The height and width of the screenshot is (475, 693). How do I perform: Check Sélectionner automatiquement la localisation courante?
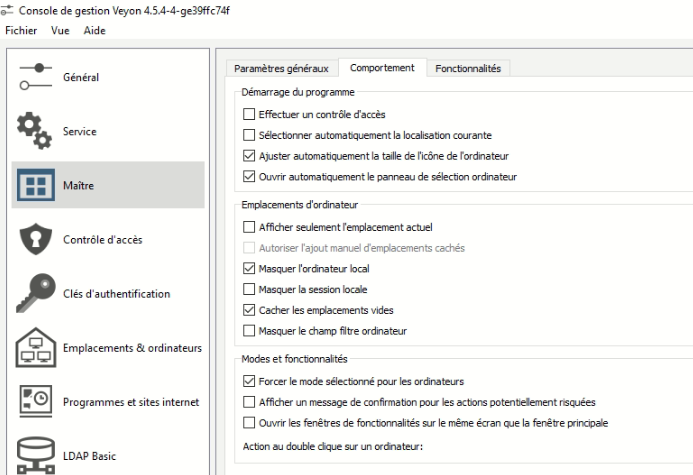pyautogui.click(x=249, y=135)
